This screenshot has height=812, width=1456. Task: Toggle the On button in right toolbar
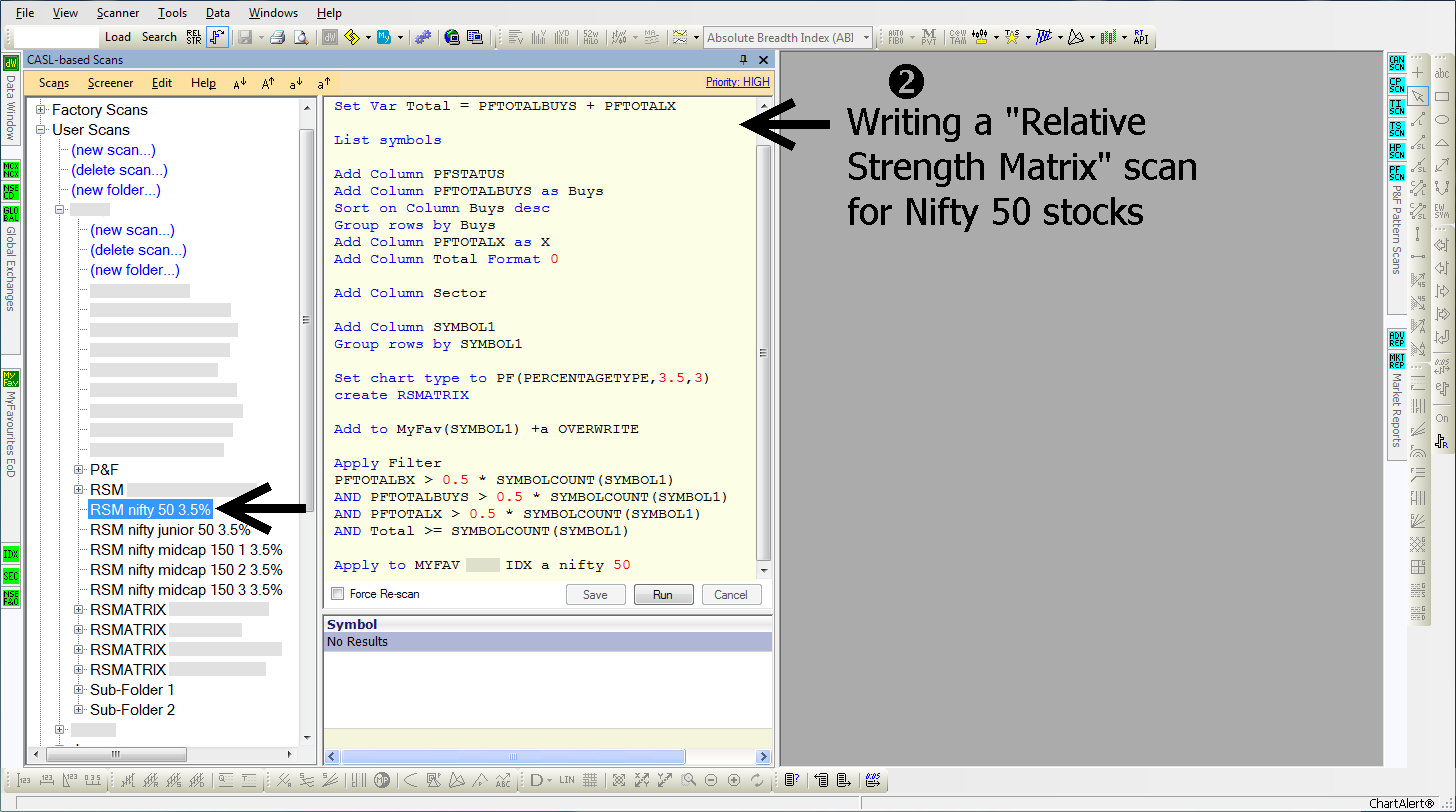(x=1442, y=418)
